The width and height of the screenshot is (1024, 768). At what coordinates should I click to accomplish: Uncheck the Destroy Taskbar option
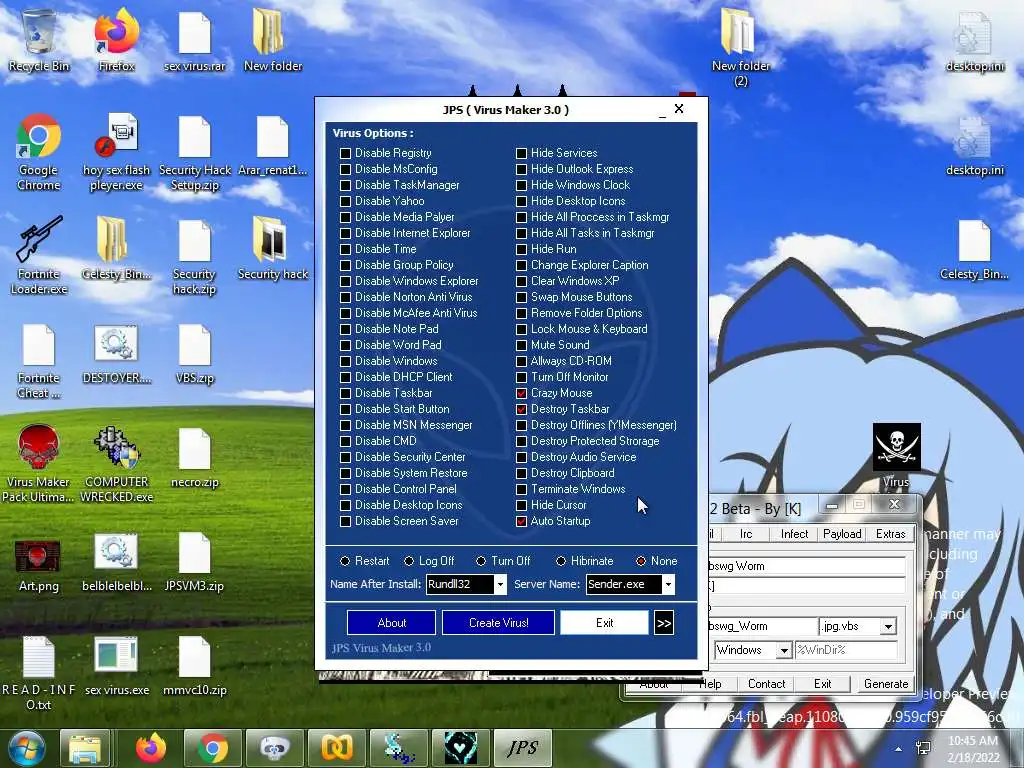point(521,409)
